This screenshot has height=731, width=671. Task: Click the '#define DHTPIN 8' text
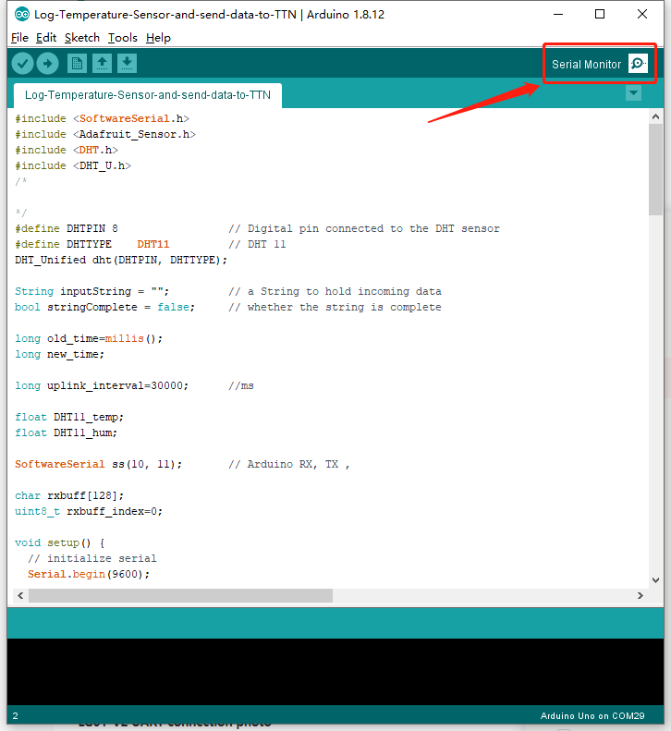67,228
